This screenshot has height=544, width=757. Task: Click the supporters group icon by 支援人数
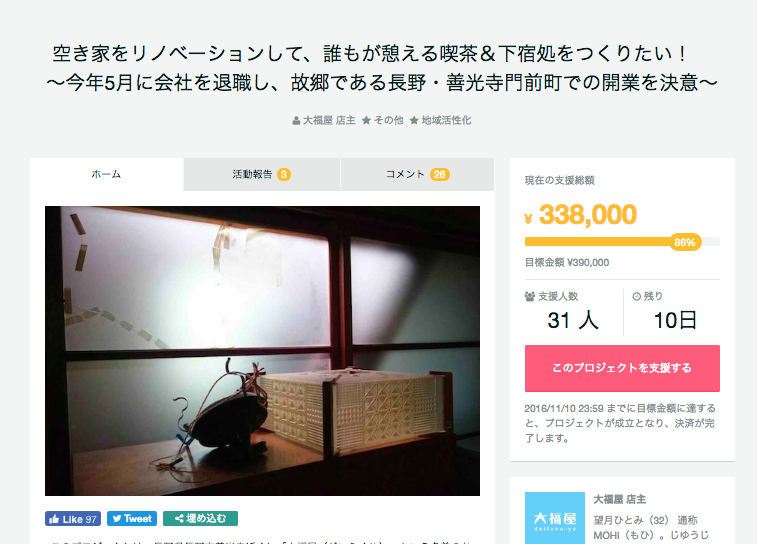(x=530, y=296)
